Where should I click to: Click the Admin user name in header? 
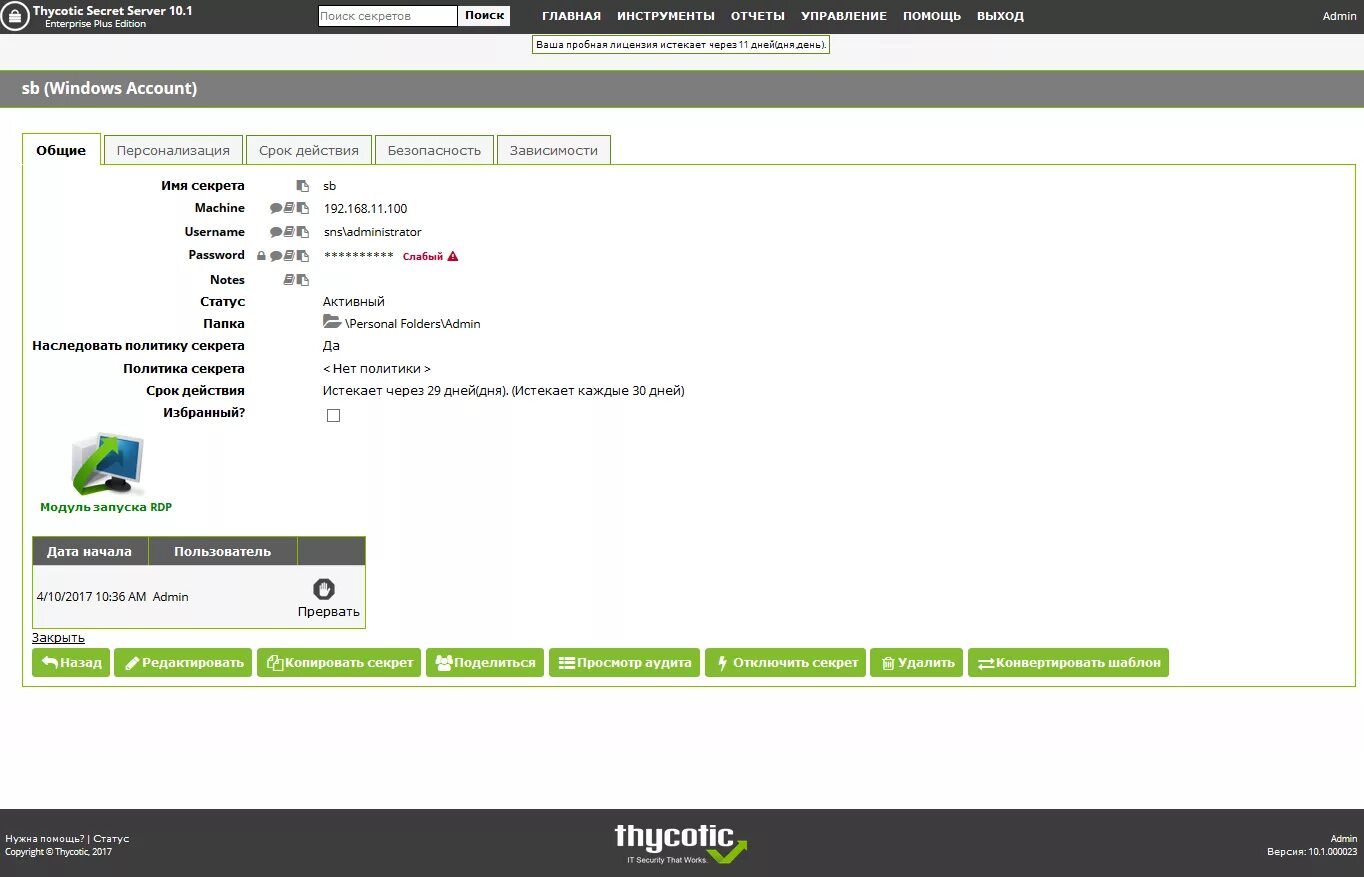click(x=1340, y=16)
